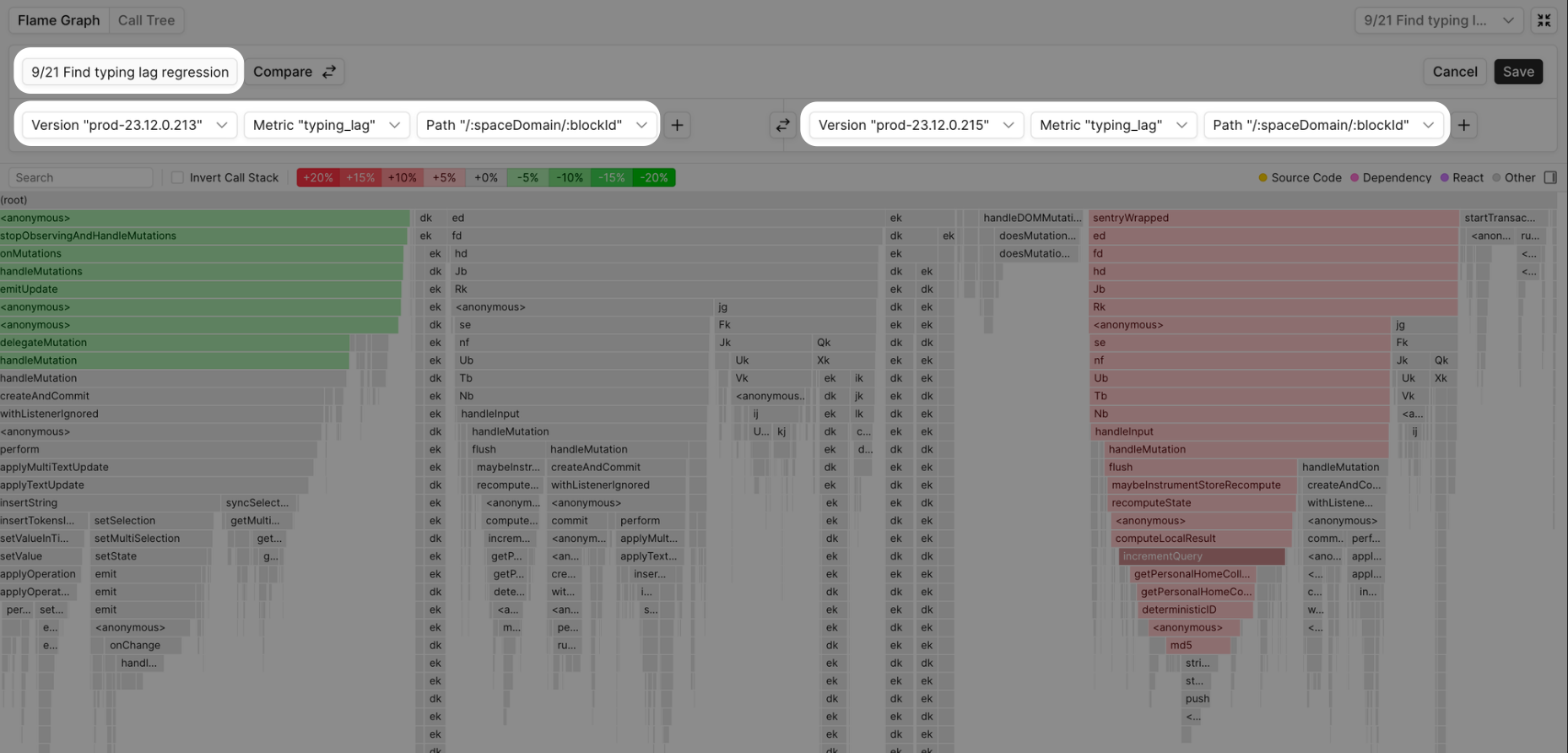1568x753 pixels.
Task: Select the computeLocalResult frame
Action: click(1202, 539)
